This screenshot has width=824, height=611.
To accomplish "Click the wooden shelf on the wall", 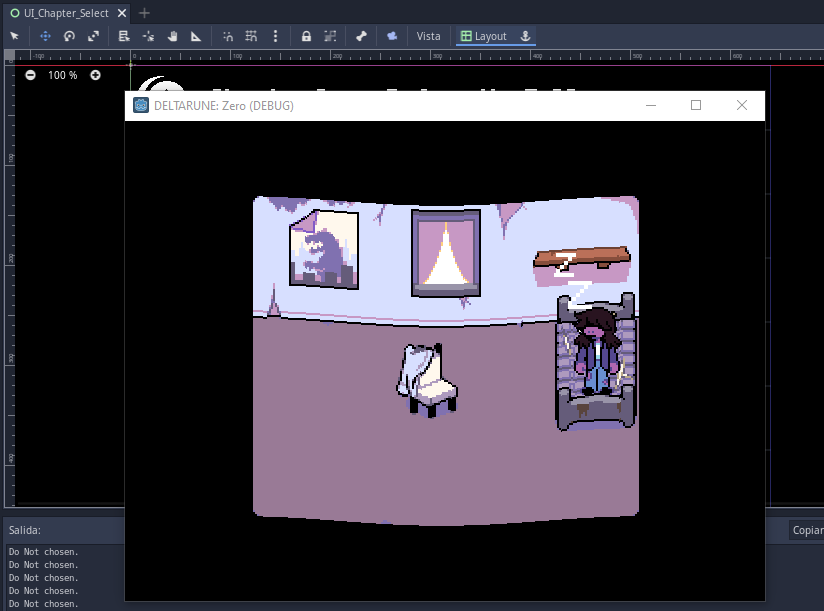I will tap(582, 259).
